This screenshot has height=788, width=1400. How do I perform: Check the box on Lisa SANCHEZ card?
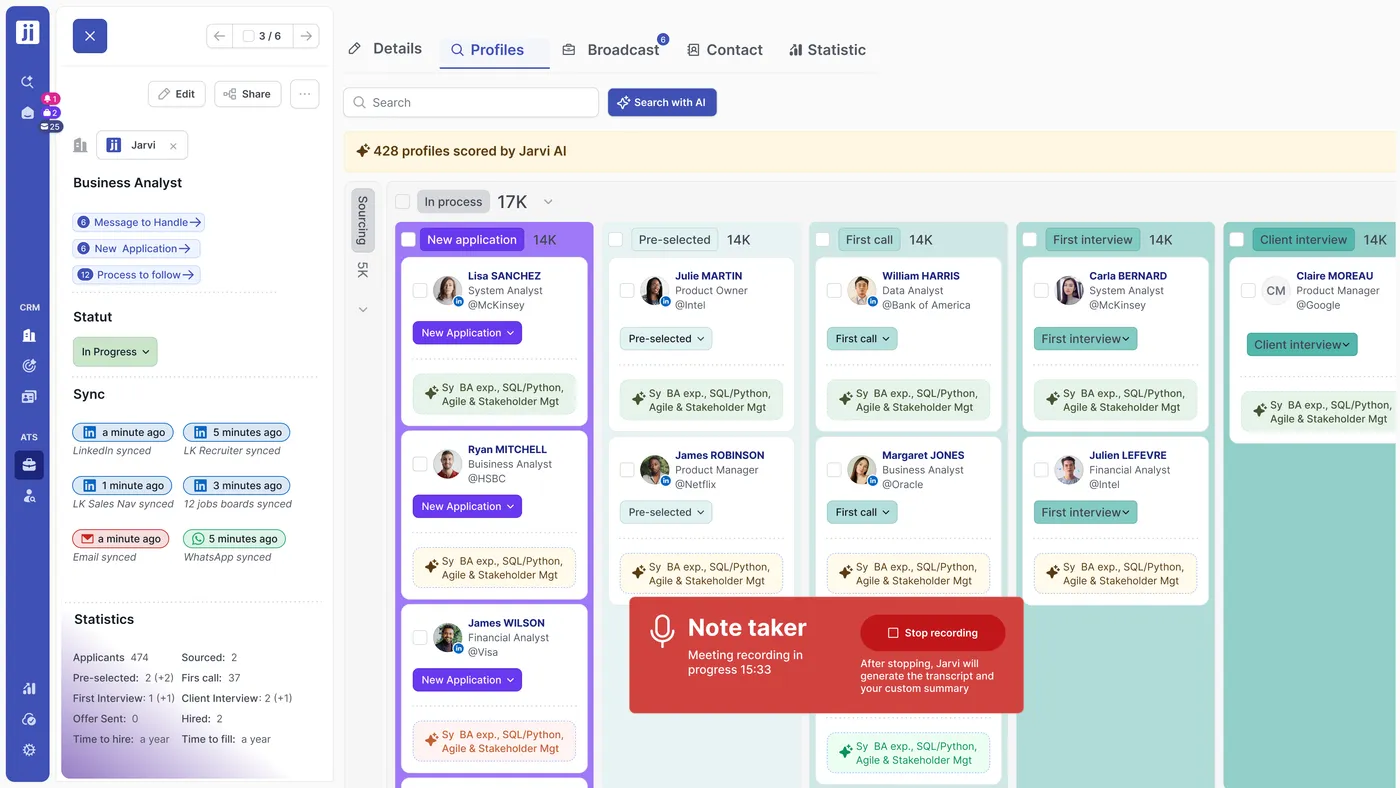click(420, 291)
